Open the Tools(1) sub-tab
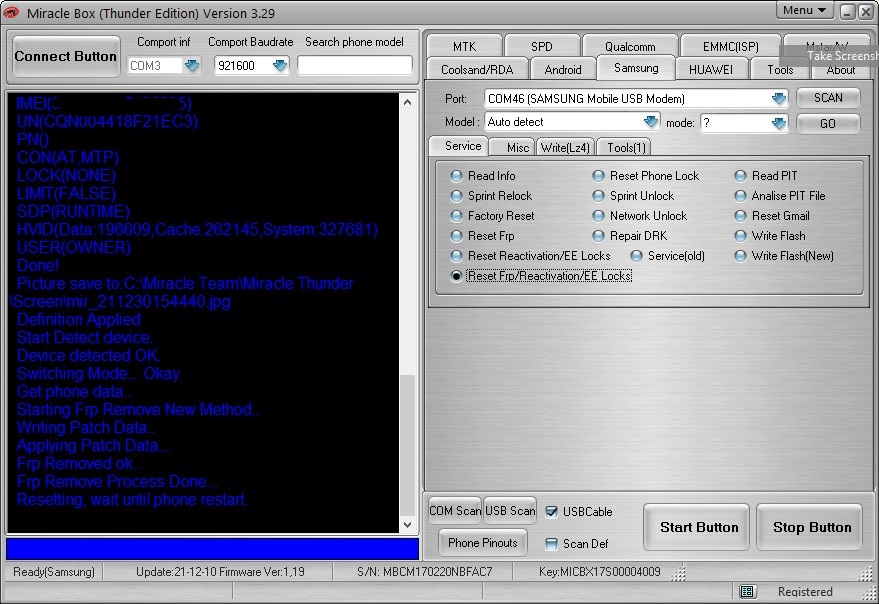Viewport: 879px width, 604px height. click(626, 147)
